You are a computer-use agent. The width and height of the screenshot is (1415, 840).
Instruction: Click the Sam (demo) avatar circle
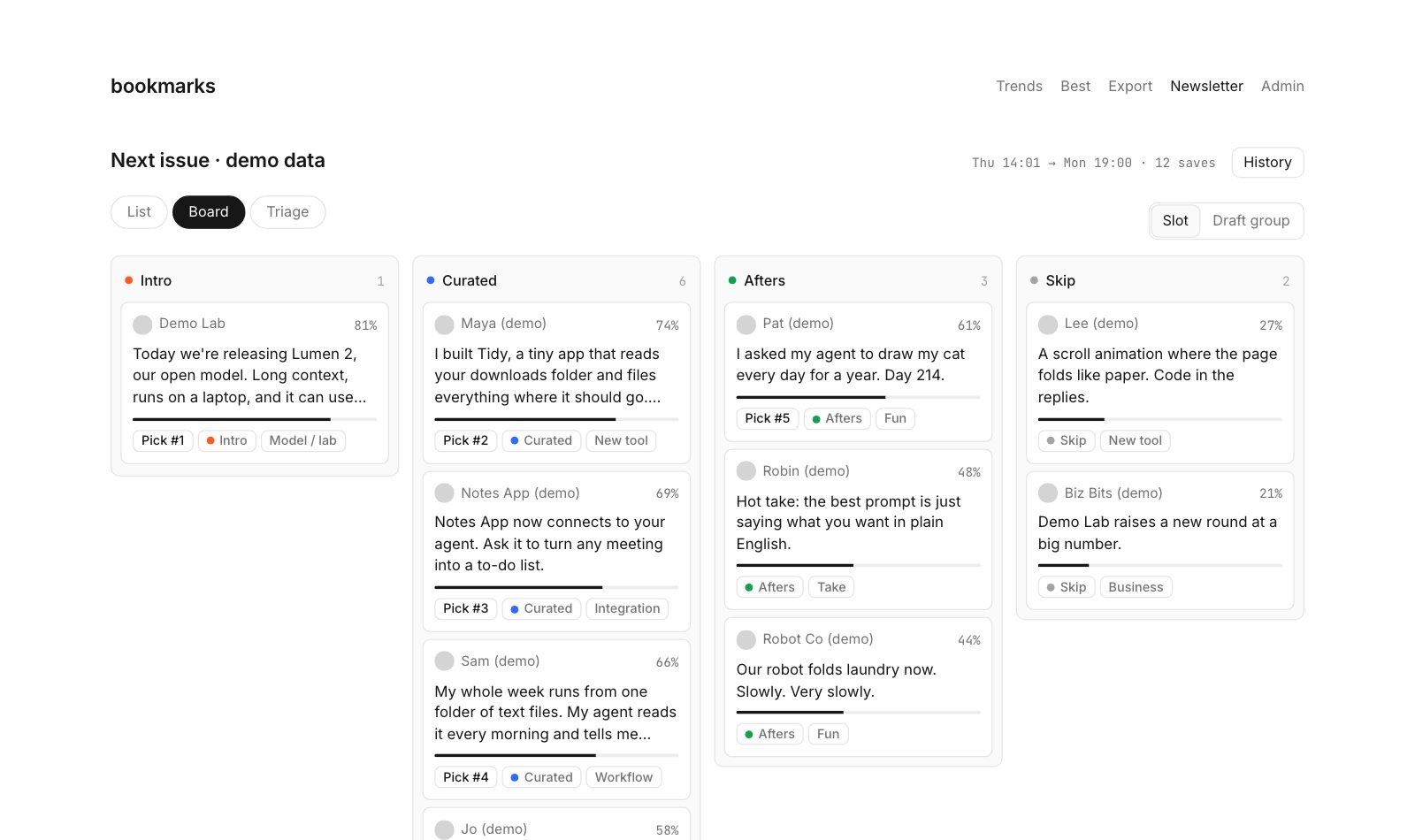(x=444, y=661)
